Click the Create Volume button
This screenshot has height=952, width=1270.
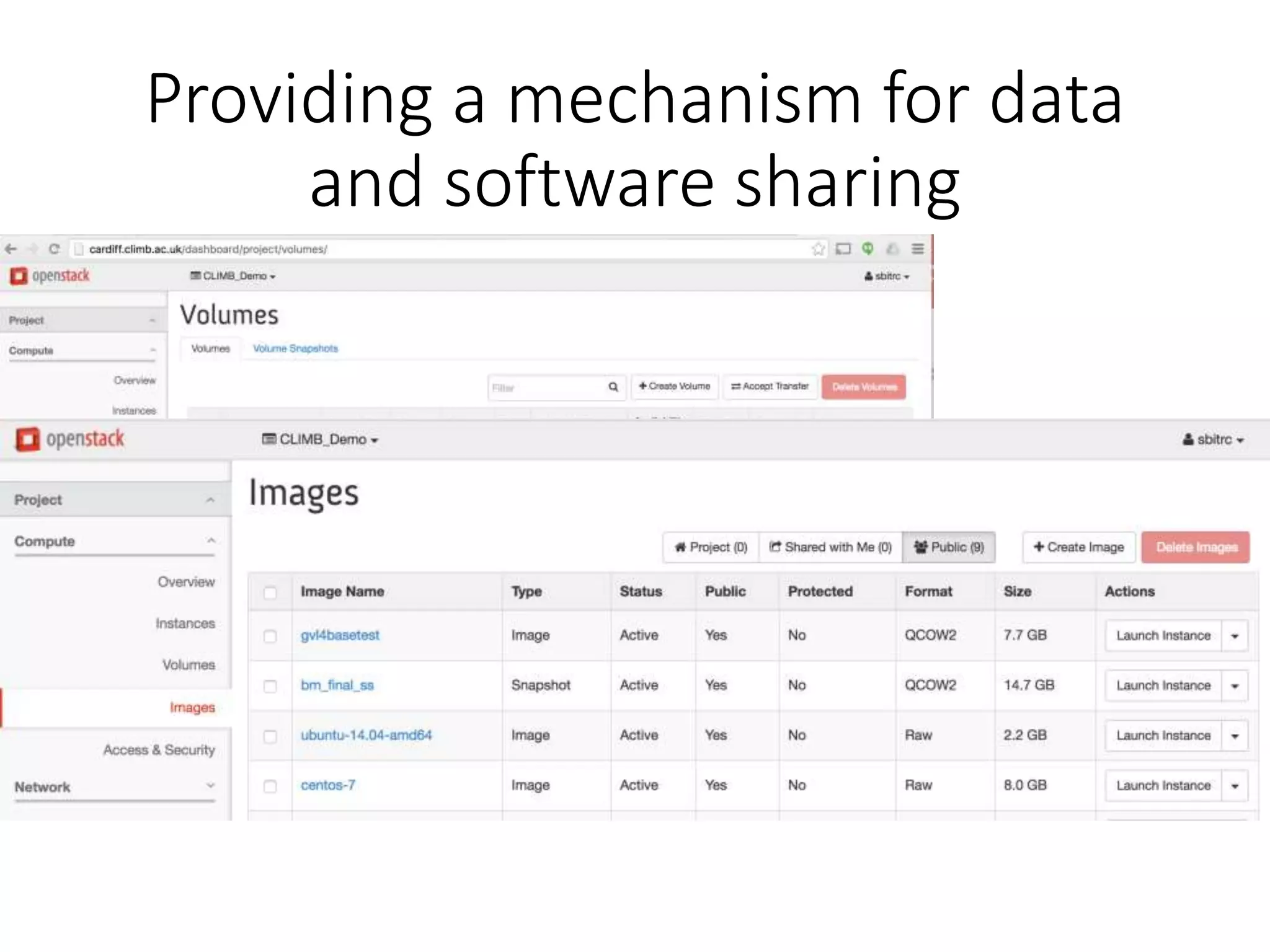675,386
